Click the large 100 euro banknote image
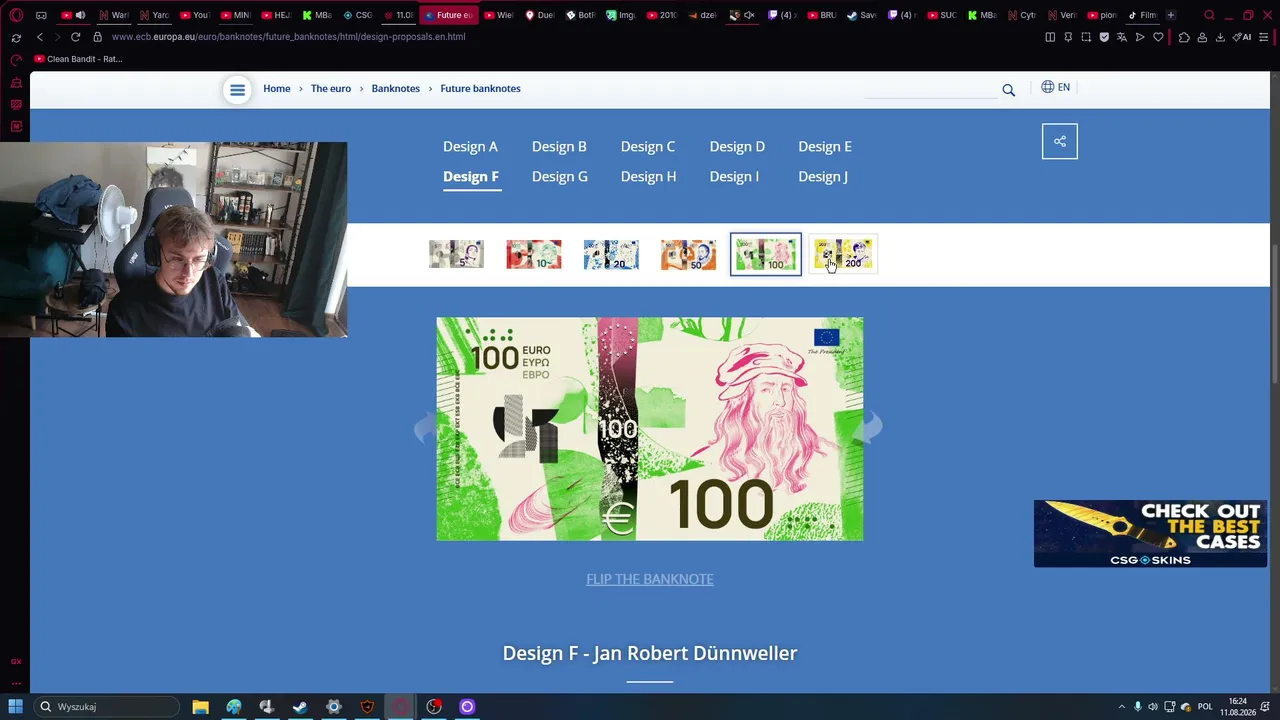This screenshot has width=1280, height=720. pos(650,429)
